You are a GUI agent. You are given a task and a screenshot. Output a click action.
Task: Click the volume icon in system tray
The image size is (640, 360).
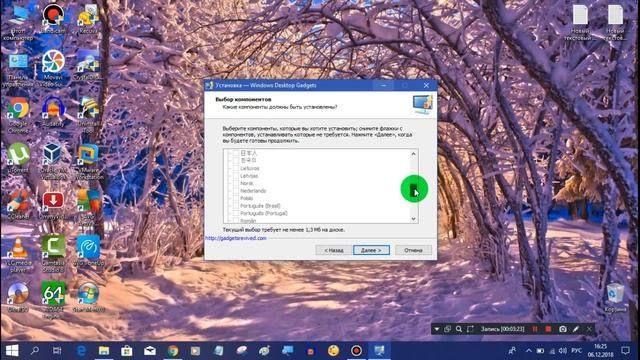(563, 351)
